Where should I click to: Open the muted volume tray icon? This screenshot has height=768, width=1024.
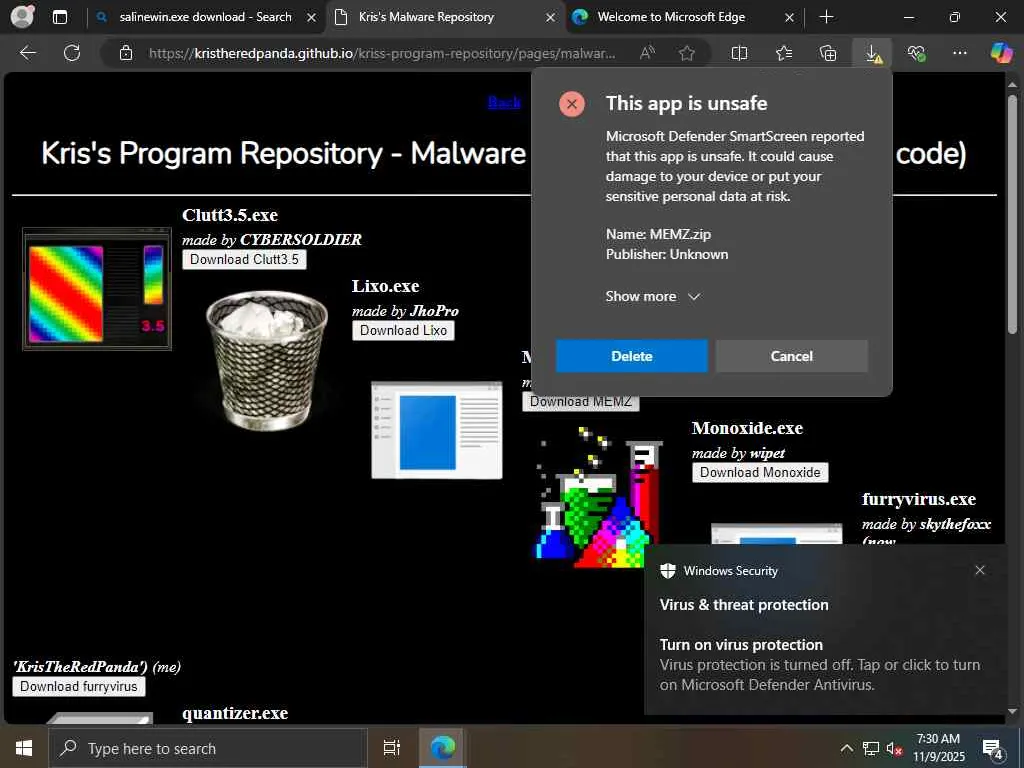pos(894,748)
